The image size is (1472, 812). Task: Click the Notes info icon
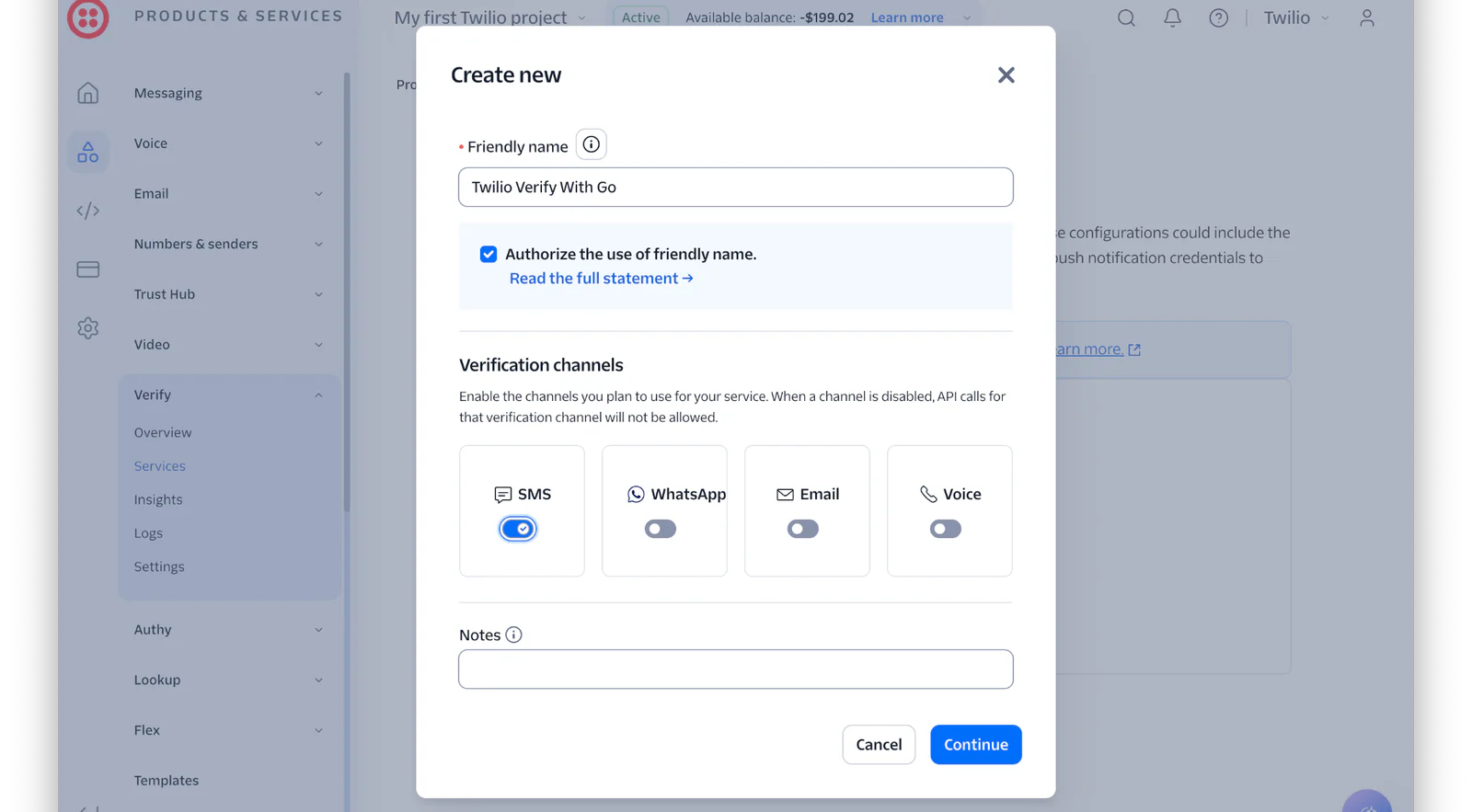tap(513, 635)
